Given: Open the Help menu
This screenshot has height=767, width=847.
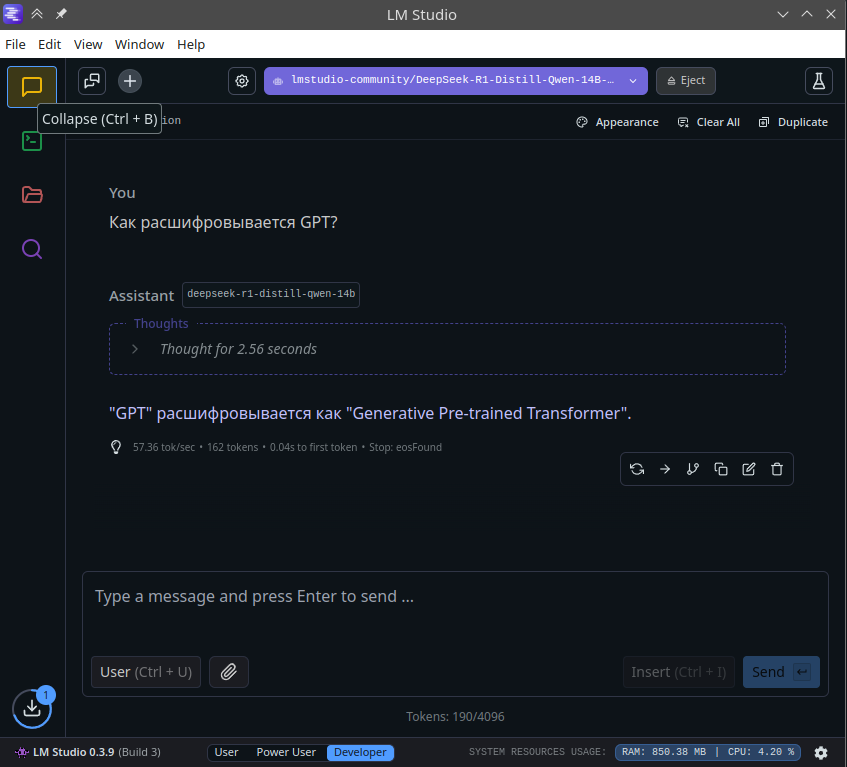Looking at the screenshot, I should (191, 44).
